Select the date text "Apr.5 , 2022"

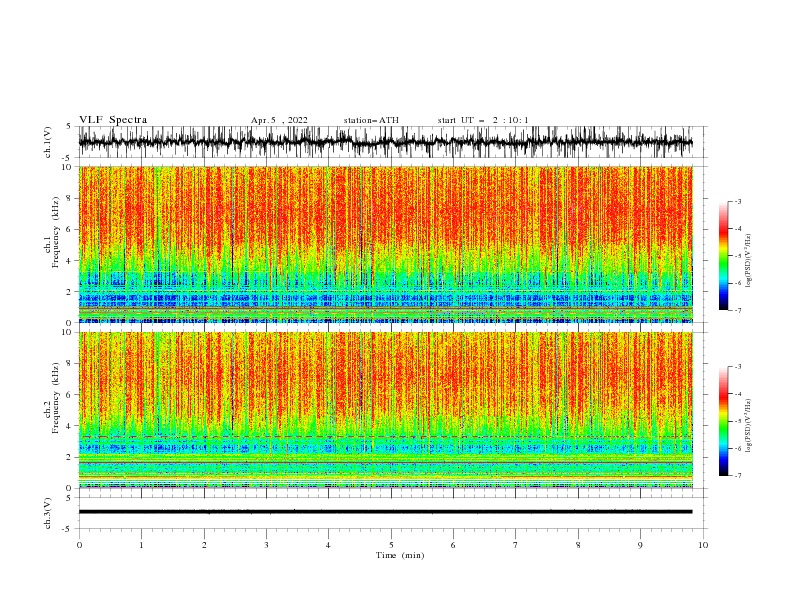[279, 120]
